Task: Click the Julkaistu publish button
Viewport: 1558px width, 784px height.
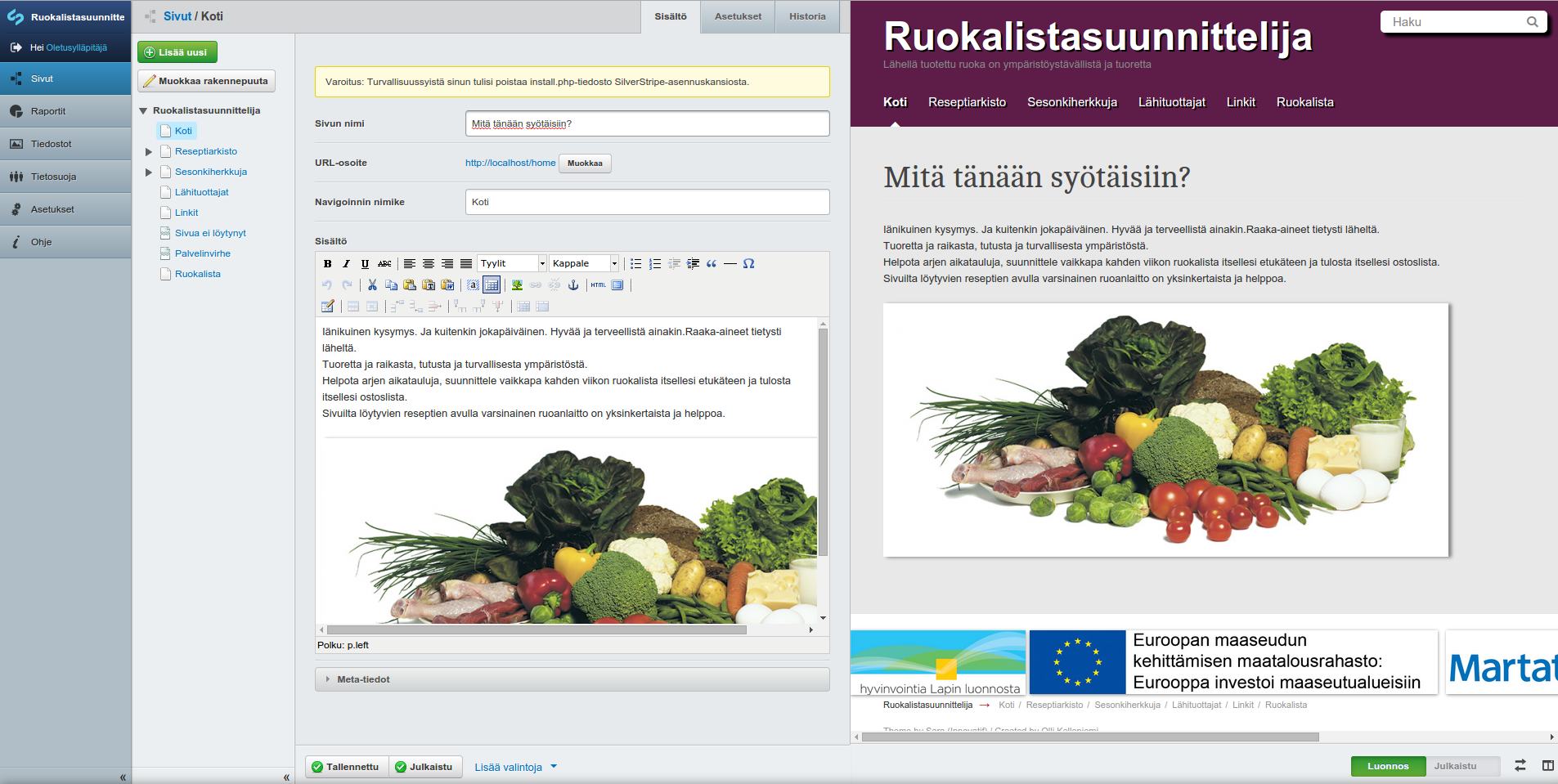Action: pos(425,766)
